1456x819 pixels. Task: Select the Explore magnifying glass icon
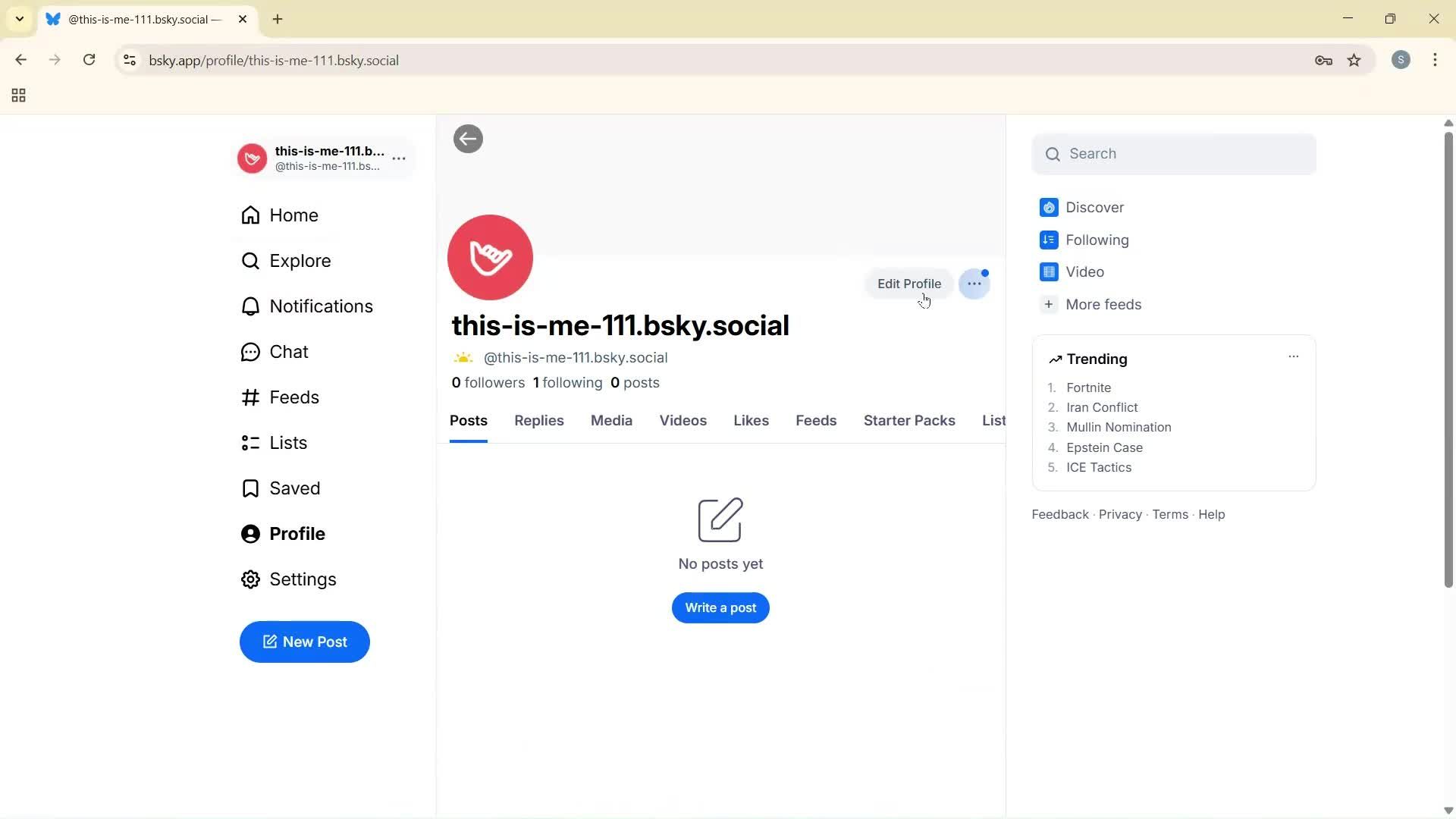click(x=250, y=260)
